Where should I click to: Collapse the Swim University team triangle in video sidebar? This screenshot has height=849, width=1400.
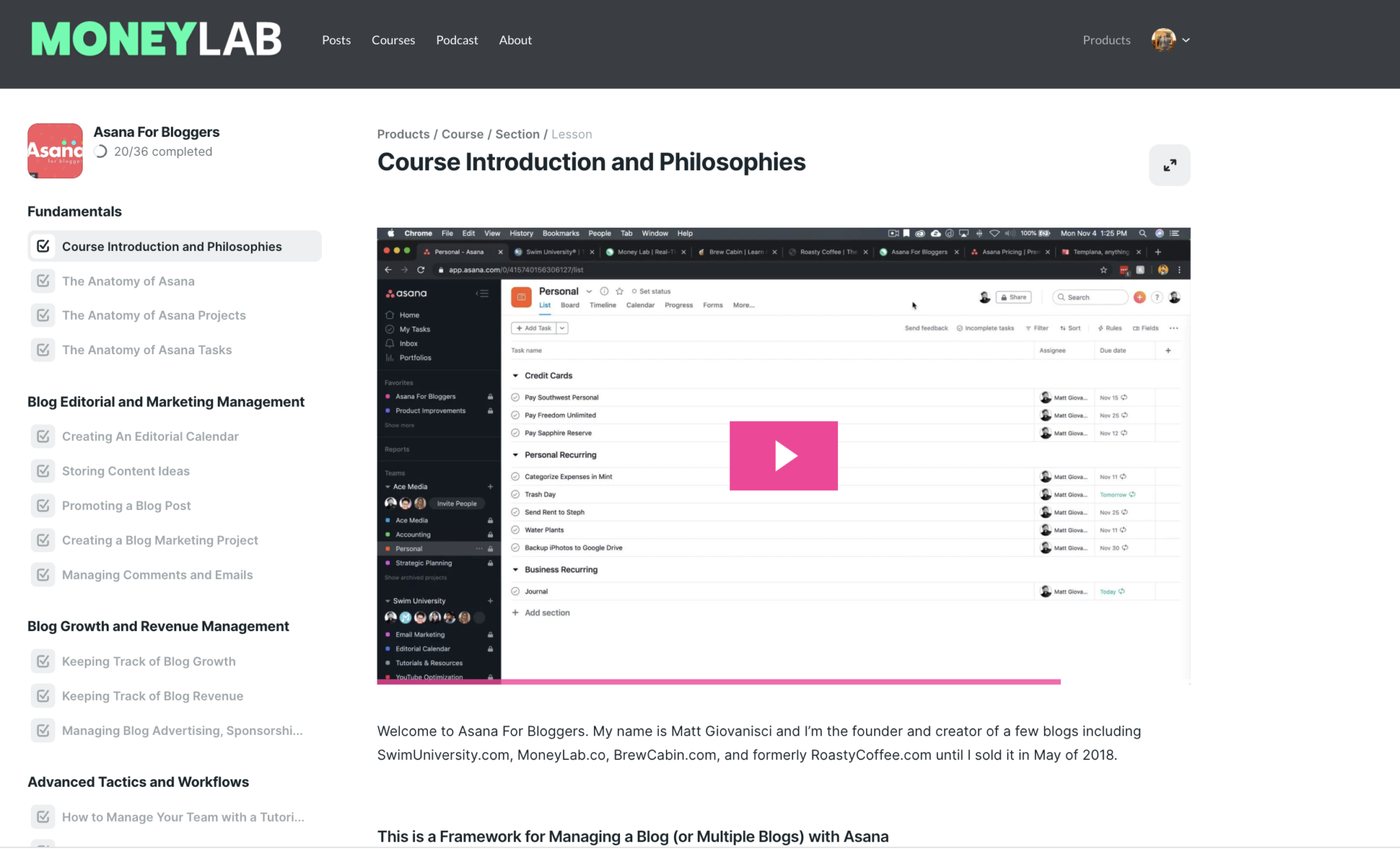[388, 601]
